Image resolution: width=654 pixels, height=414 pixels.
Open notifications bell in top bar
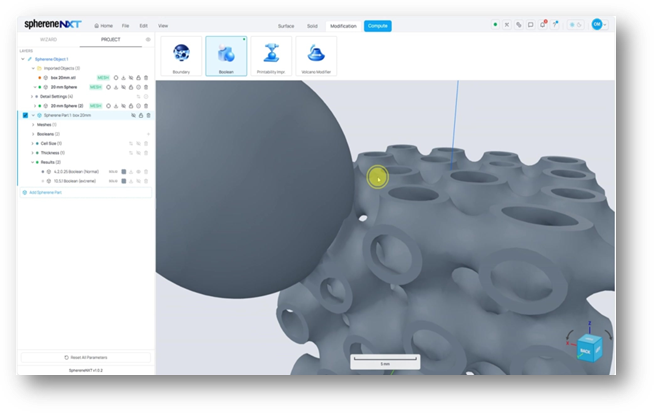point(543,25)
